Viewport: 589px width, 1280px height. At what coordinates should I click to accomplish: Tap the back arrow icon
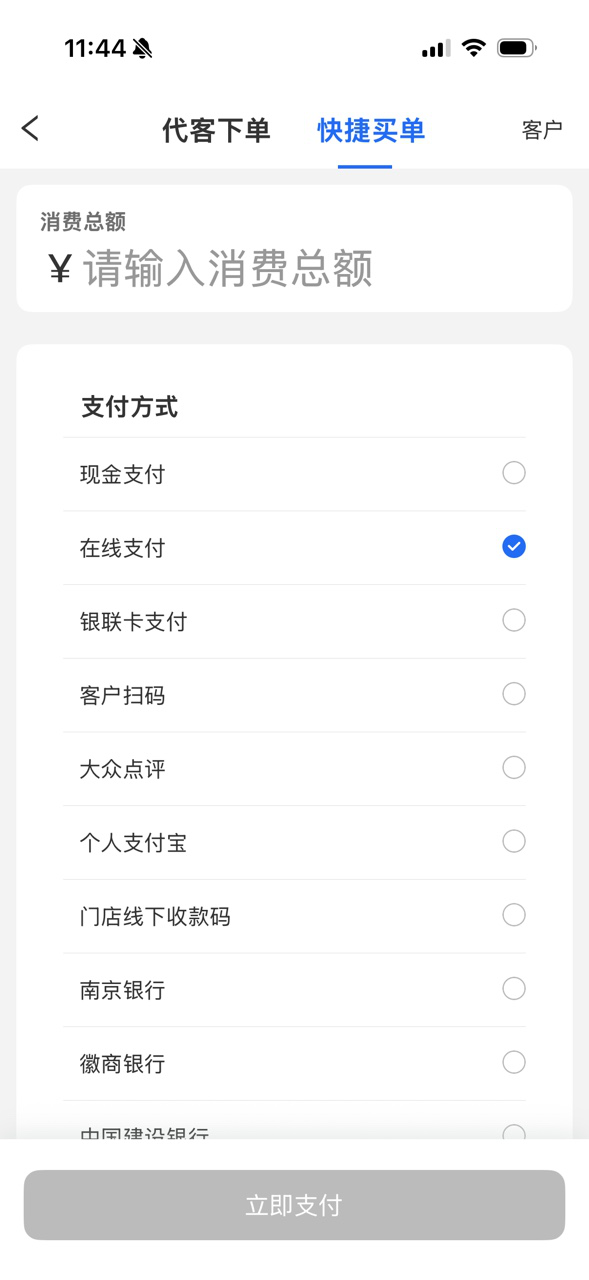pyautogui.click(x=31, y=128)
